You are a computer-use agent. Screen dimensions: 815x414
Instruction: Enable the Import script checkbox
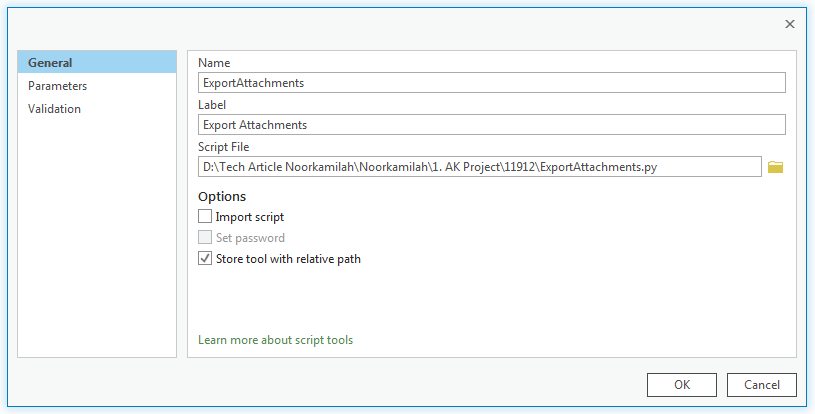point(205,216)
